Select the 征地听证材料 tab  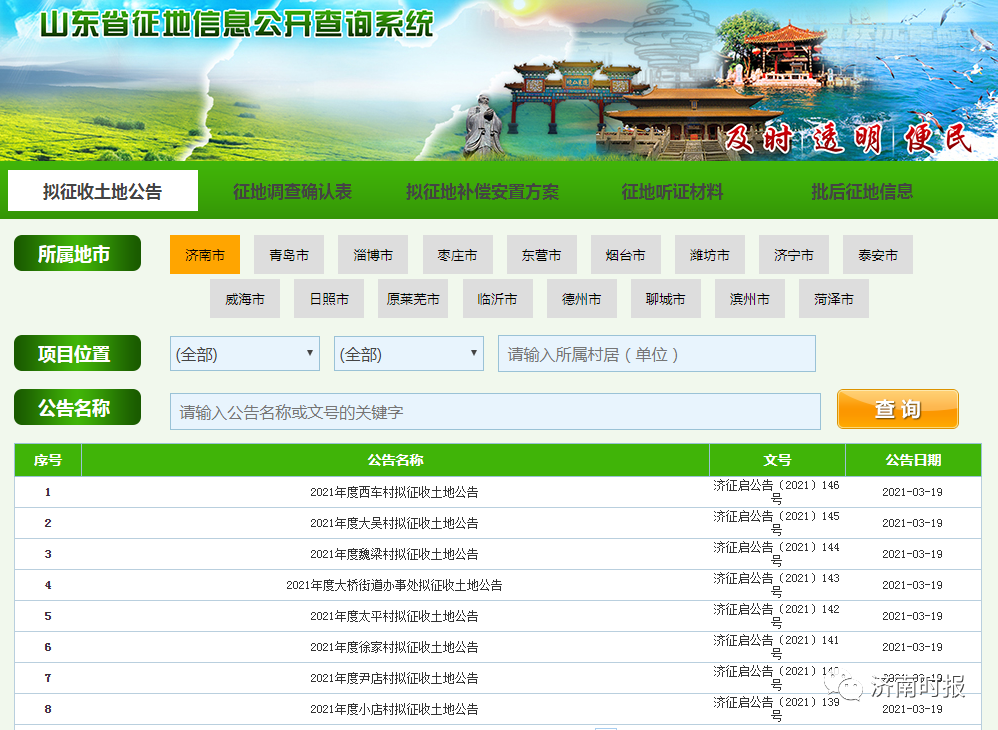point(672,192)
